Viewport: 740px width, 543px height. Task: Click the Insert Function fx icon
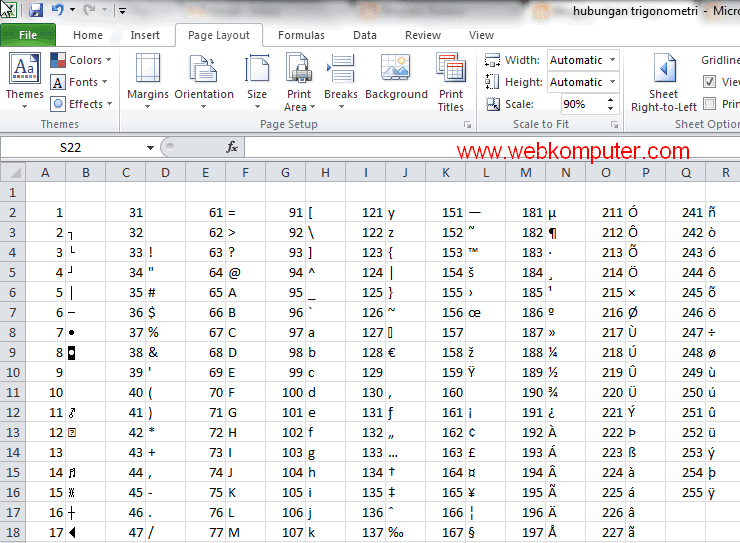(232, 147)
